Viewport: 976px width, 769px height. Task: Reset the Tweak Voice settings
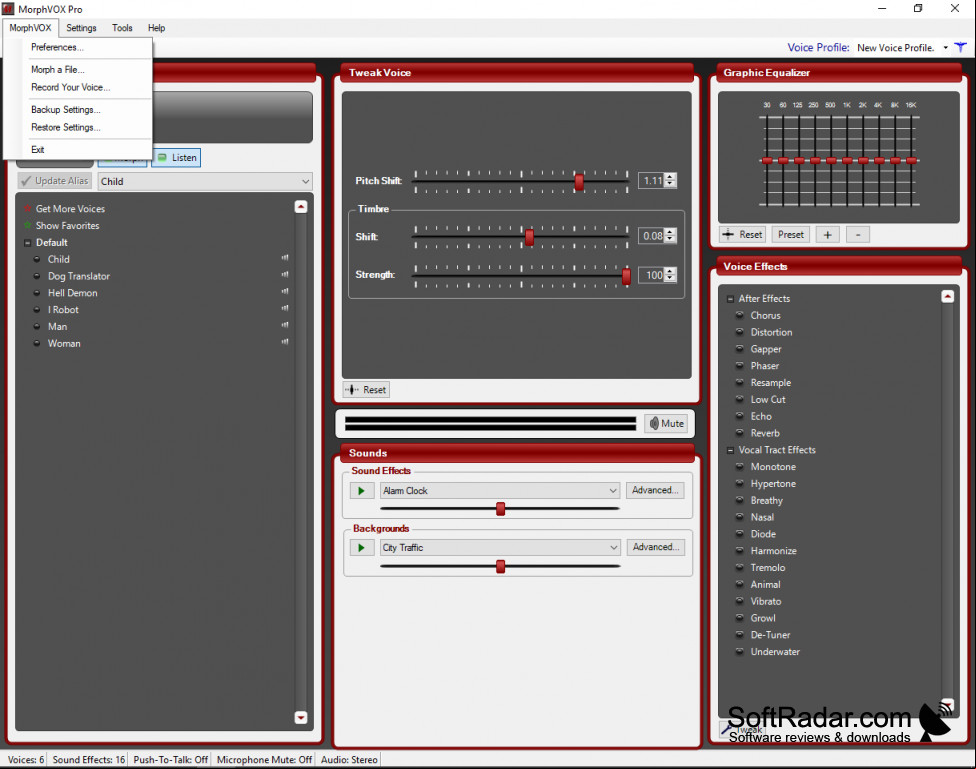pyautogui.click(x=366, y=390)
